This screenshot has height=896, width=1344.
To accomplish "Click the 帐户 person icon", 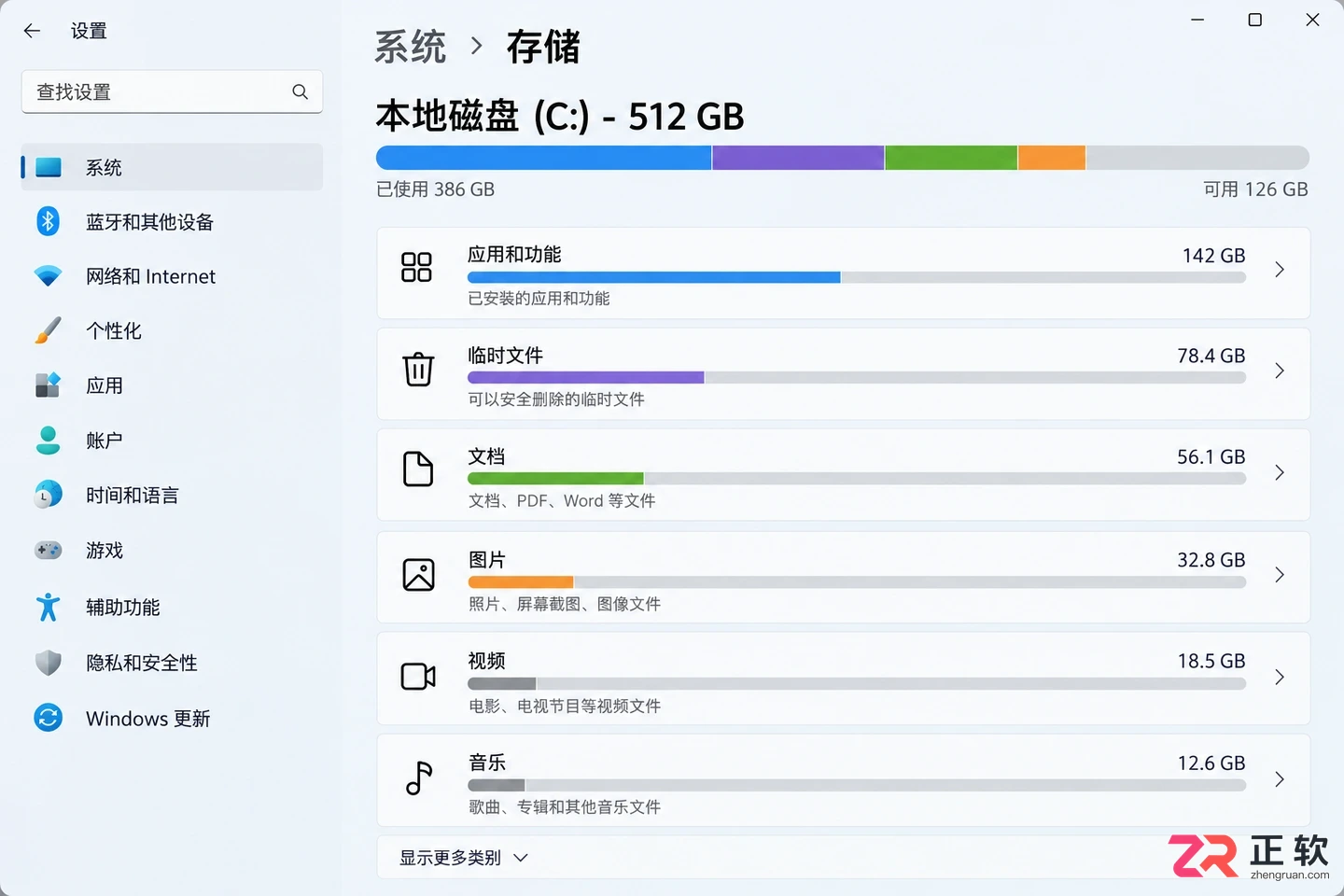I will tap(49, 440).
